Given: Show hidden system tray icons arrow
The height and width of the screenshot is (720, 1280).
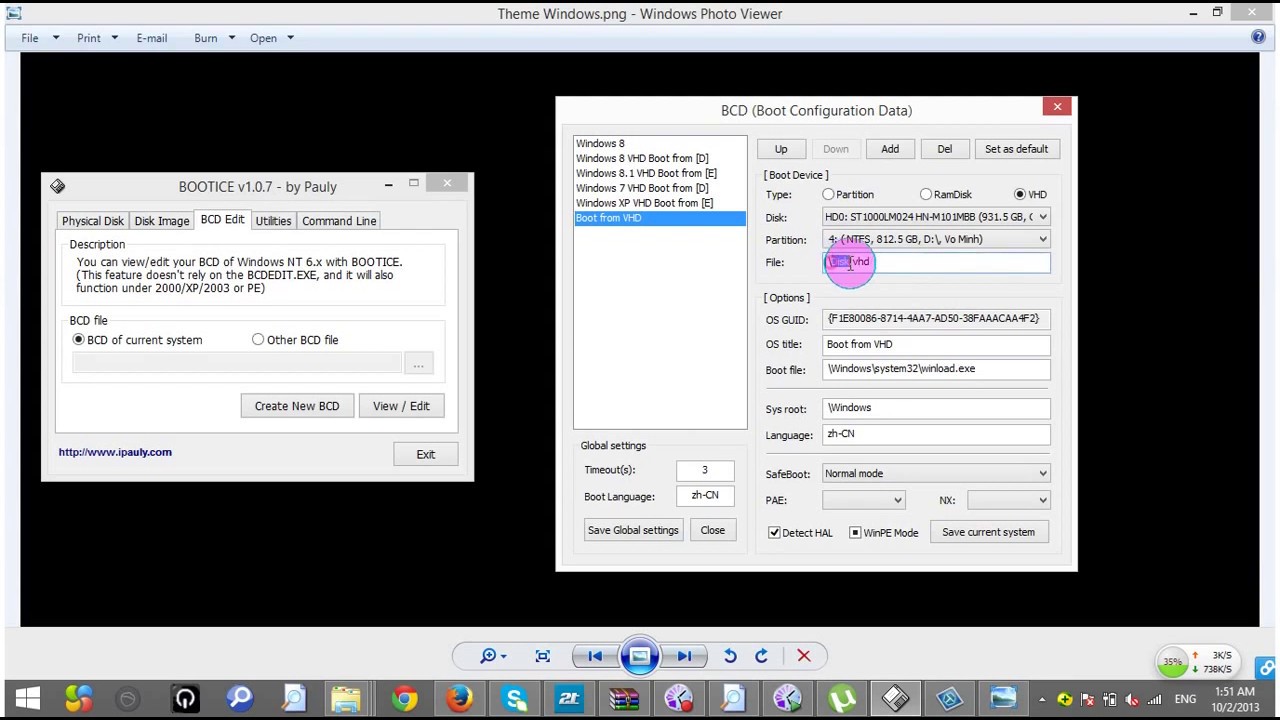Looking at the screenshot, I should pyautogui.click(x=1042, y=699).
